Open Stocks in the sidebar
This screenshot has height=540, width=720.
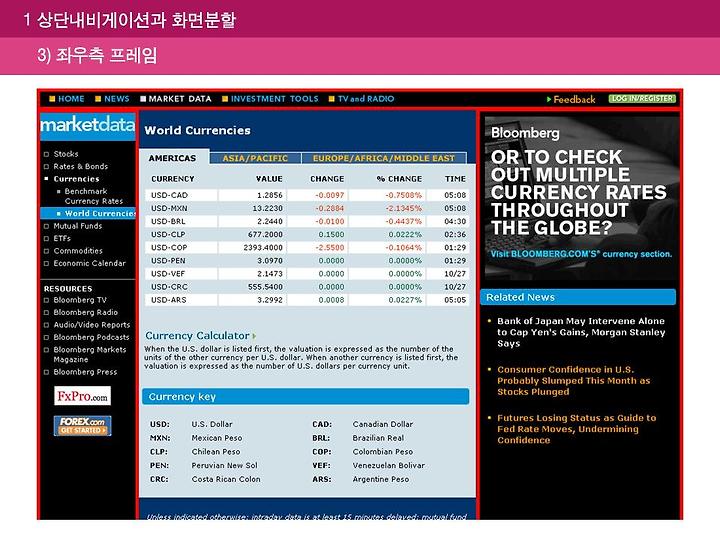66,154
